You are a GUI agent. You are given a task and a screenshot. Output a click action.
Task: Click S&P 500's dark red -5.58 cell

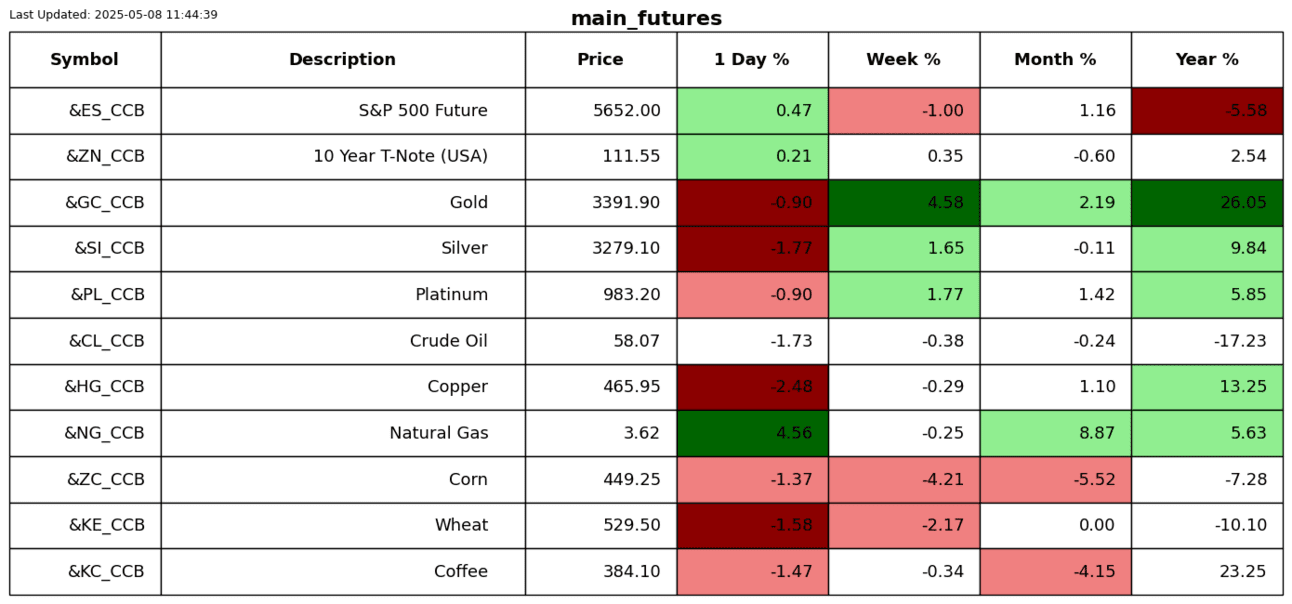(1207, 111)
